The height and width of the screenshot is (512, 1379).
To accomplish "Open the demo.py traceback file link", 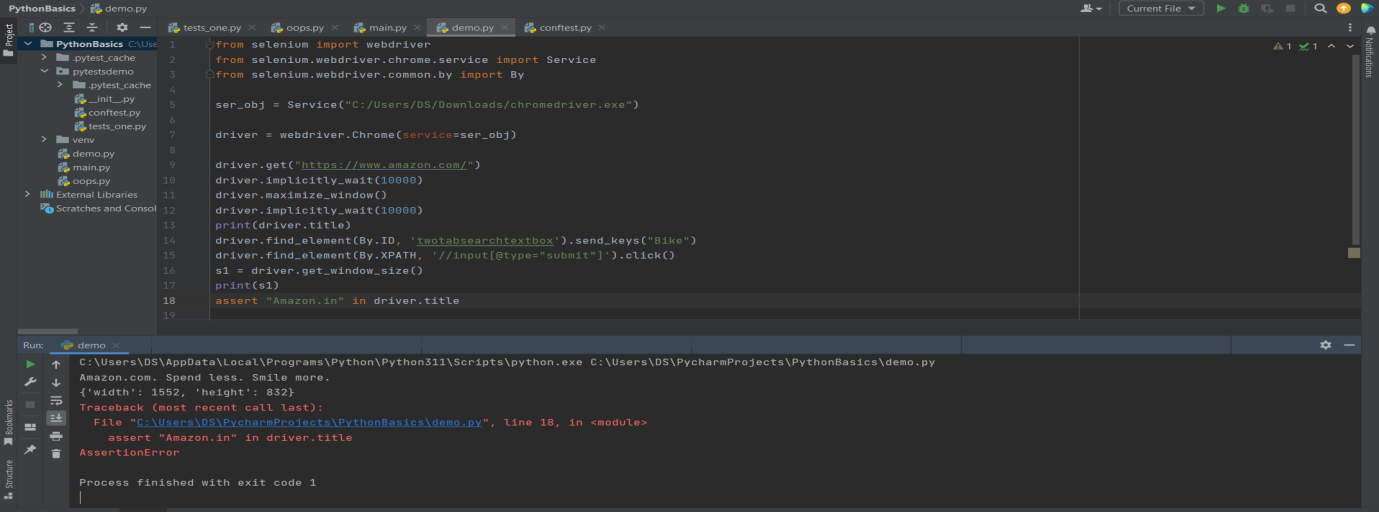I will point(309,423).
